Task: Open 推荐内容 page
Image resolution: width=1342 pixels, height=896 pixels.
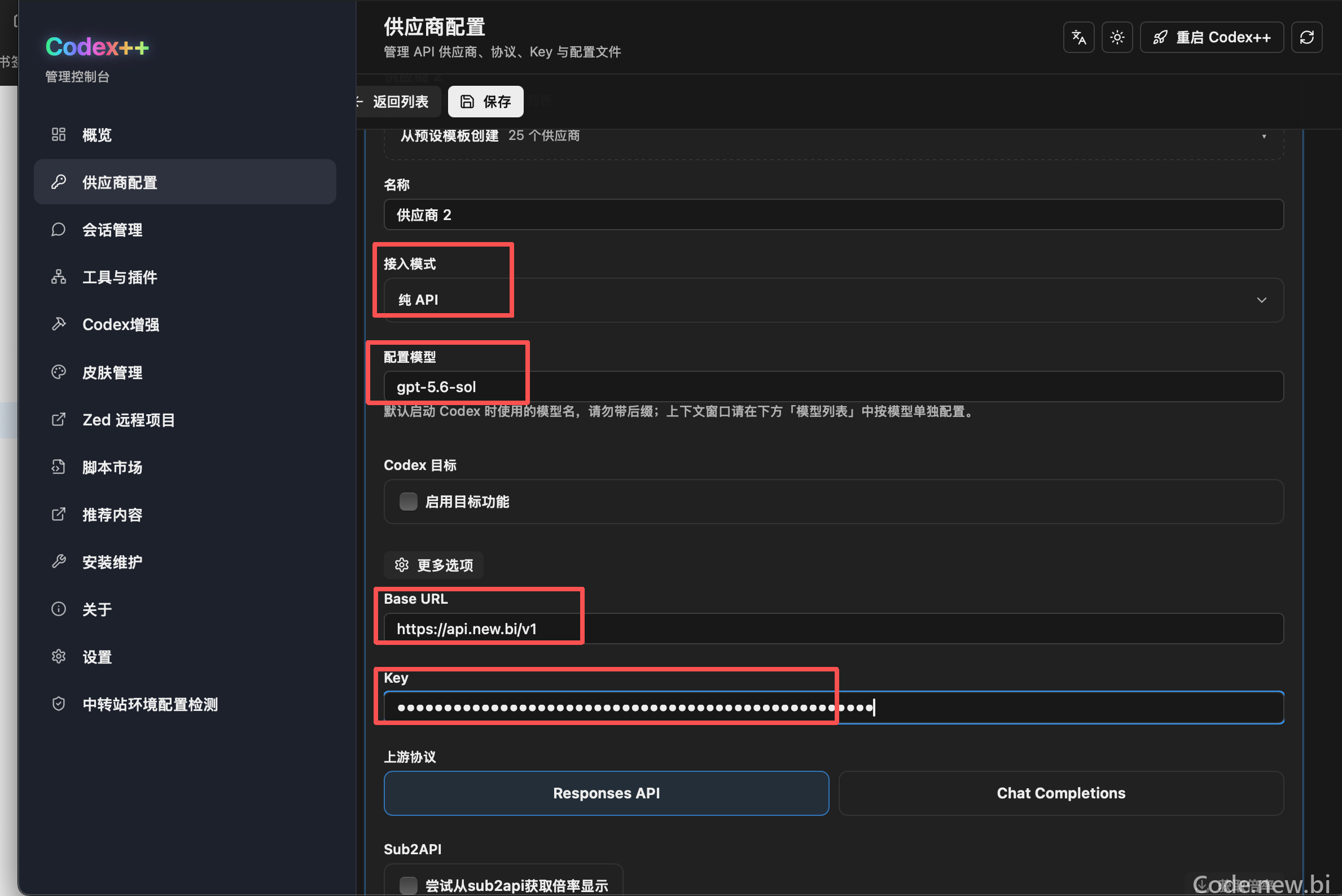Action: 185,515
